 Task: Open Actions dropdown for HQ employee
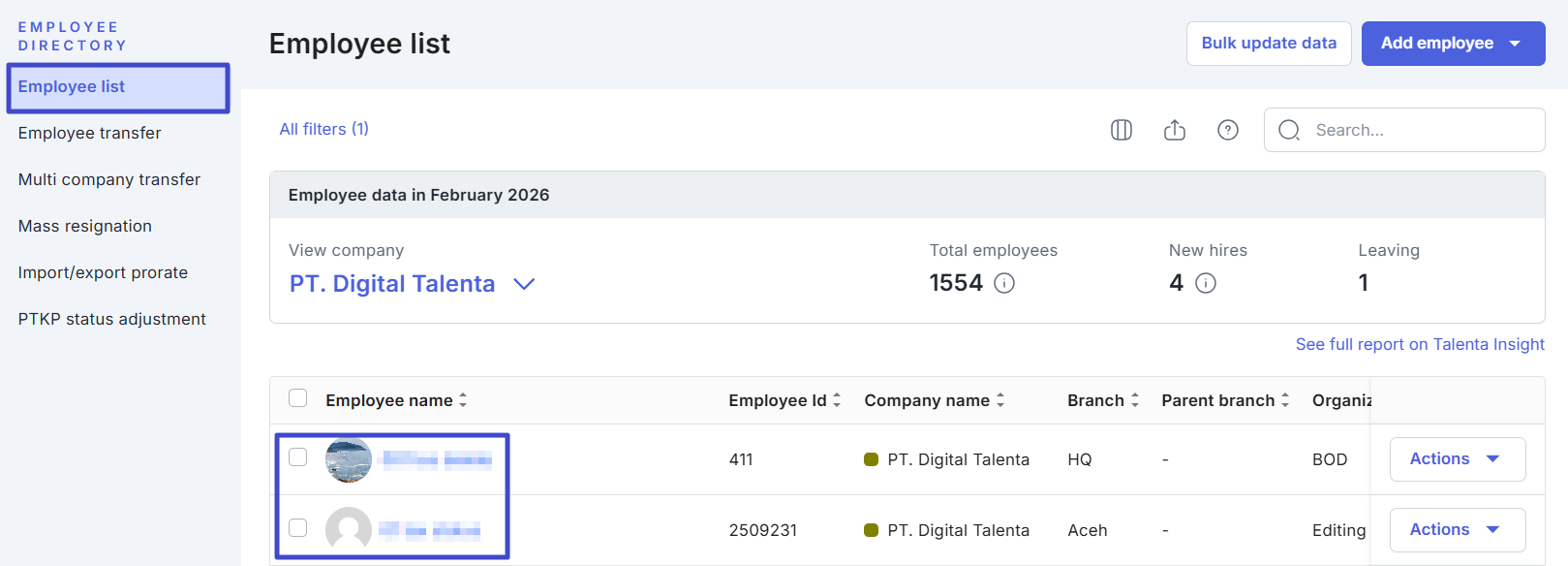(x=1457, y=459)
